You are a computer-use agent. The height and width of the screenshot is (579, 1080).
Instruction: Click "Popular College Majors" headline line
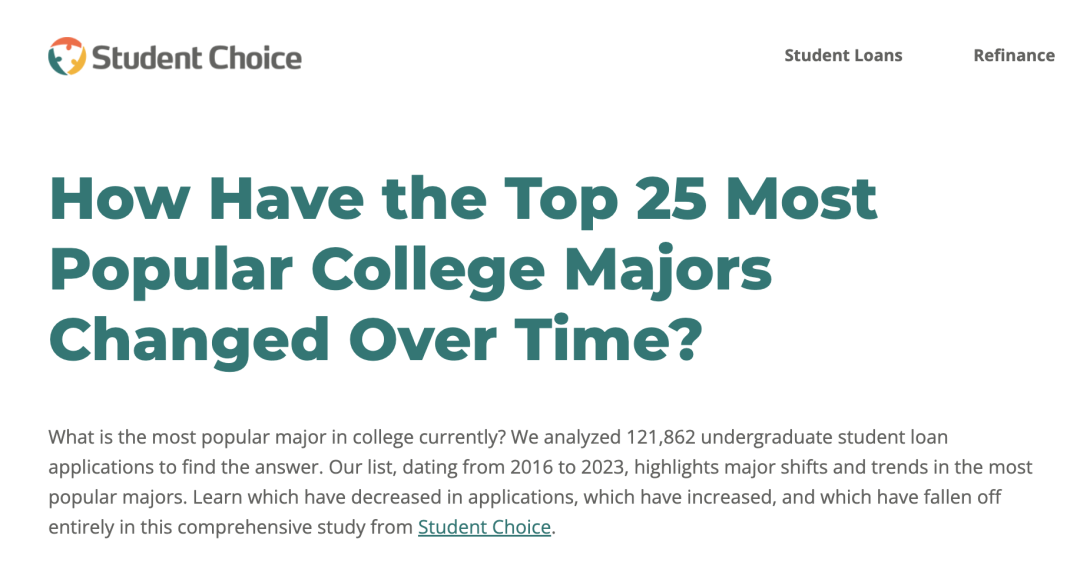(x=410, y=268)
